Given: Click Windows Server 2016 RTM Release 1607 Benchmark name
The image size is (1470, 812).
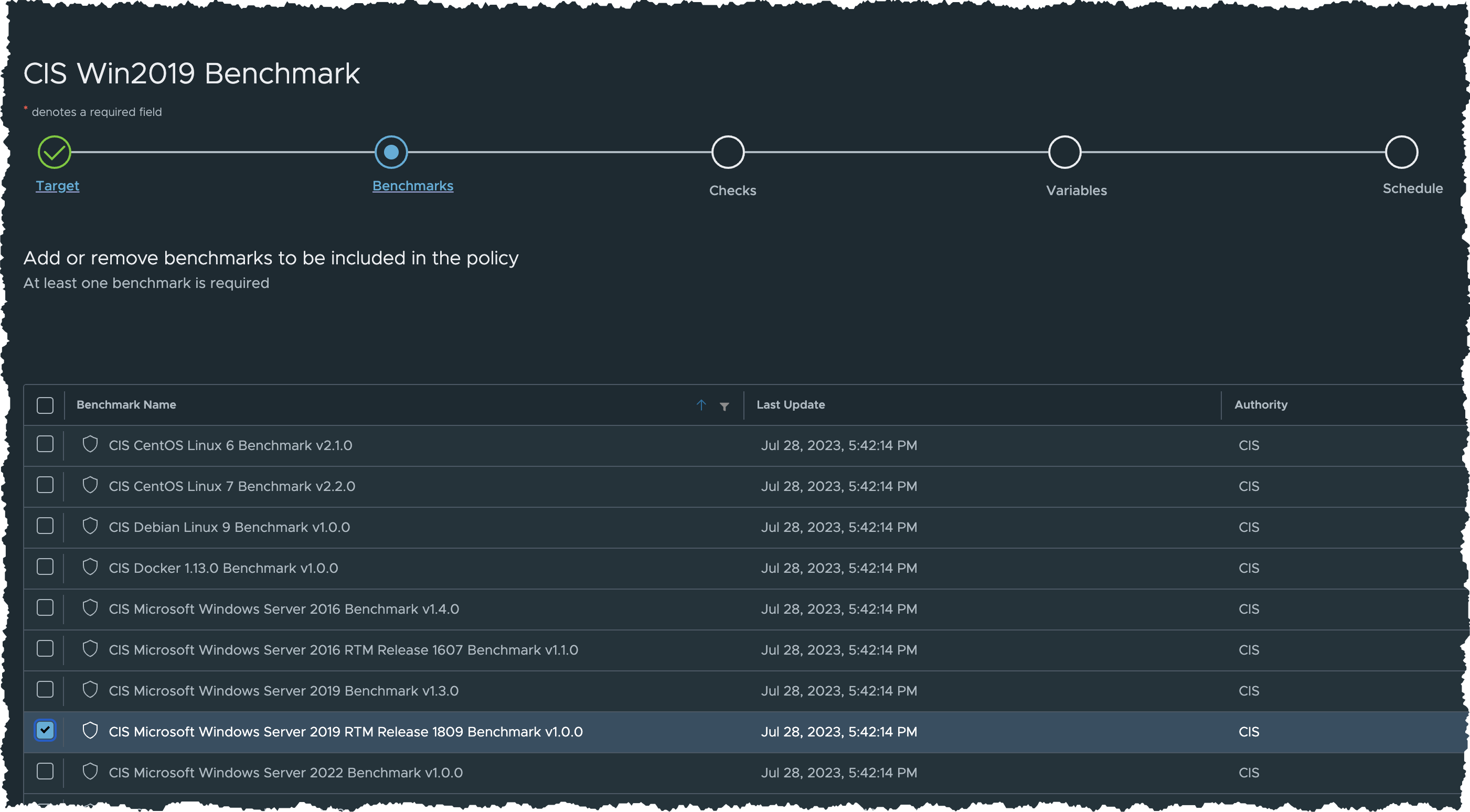Looking at the screenshot, I should 344,650.
